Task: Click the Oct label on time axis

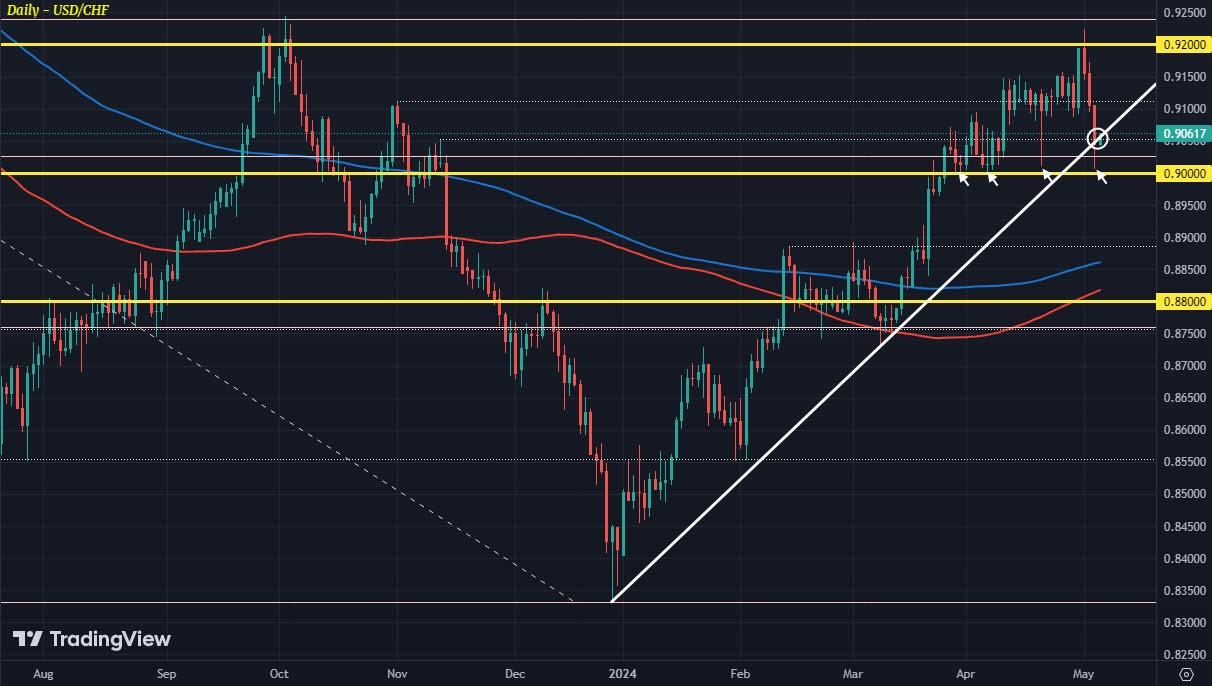Action: 280,674
